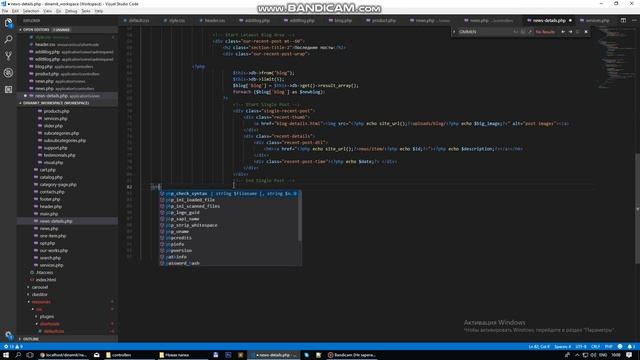Open the Selection menu
640x360 pixels.
[x=31, y=11]
